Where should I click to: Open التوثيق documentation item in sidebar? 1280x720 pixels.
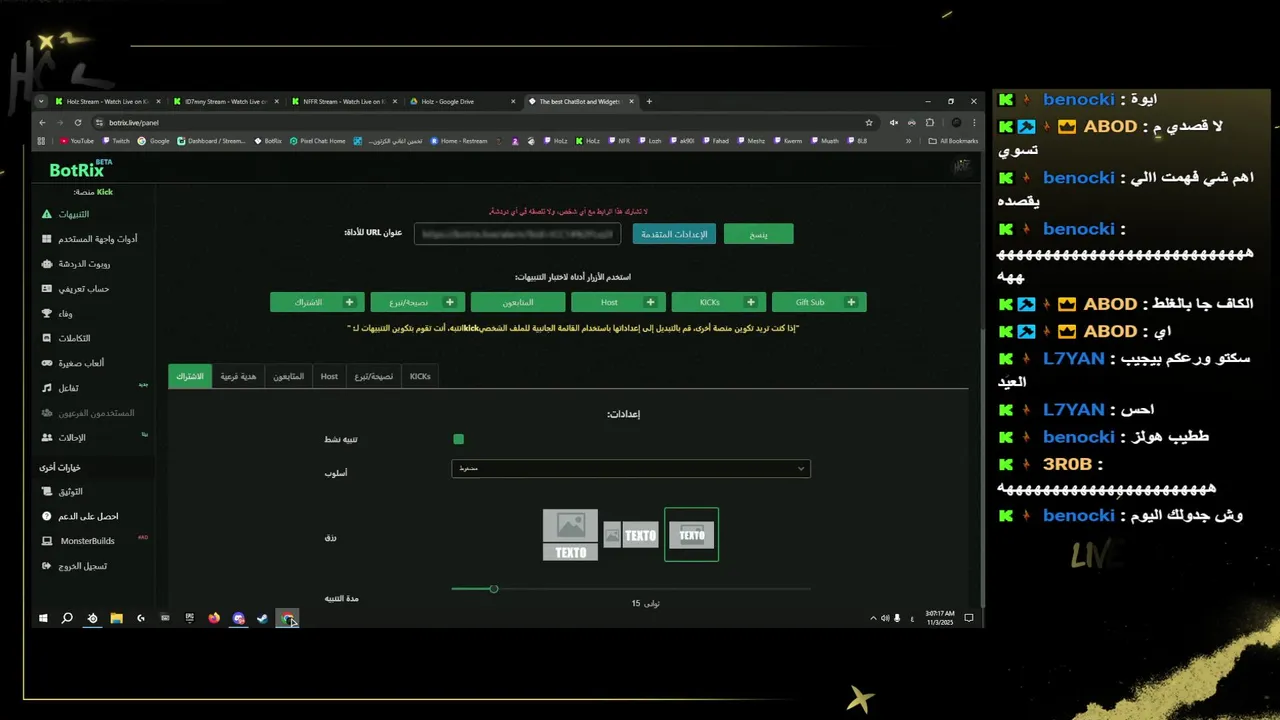point(62,492)
